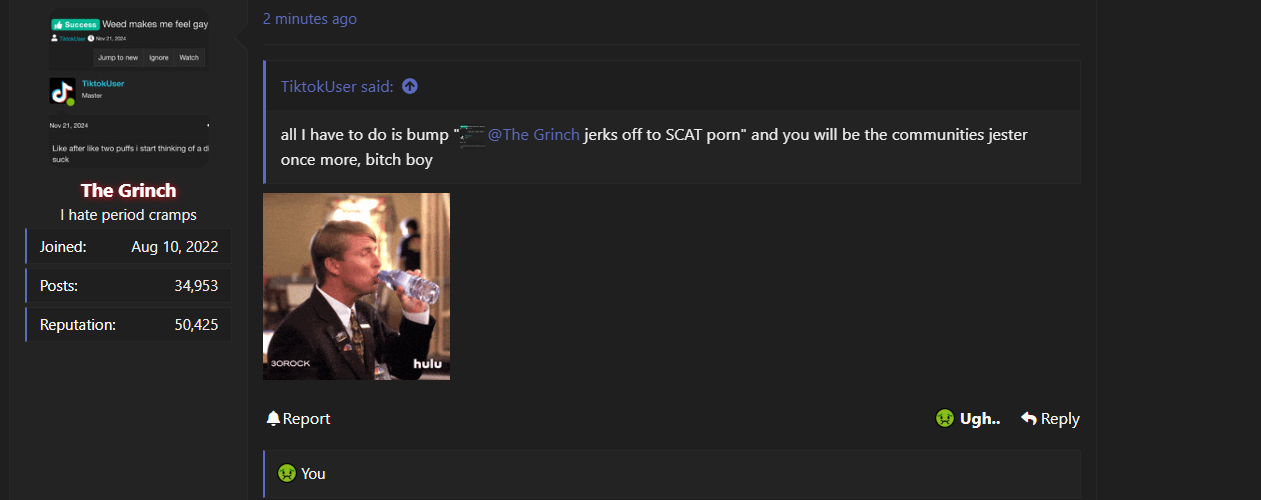Open the 30 Rock water-drinking GIF

tap(356, 286)
